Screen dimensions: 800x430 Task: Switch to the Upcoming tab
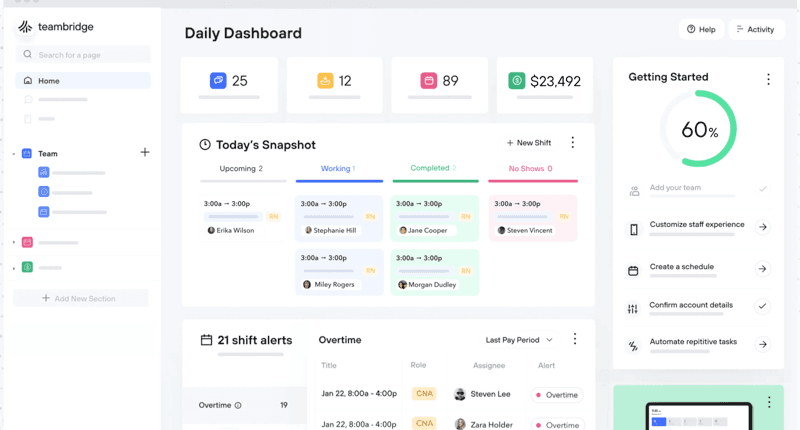click(241, 169)
